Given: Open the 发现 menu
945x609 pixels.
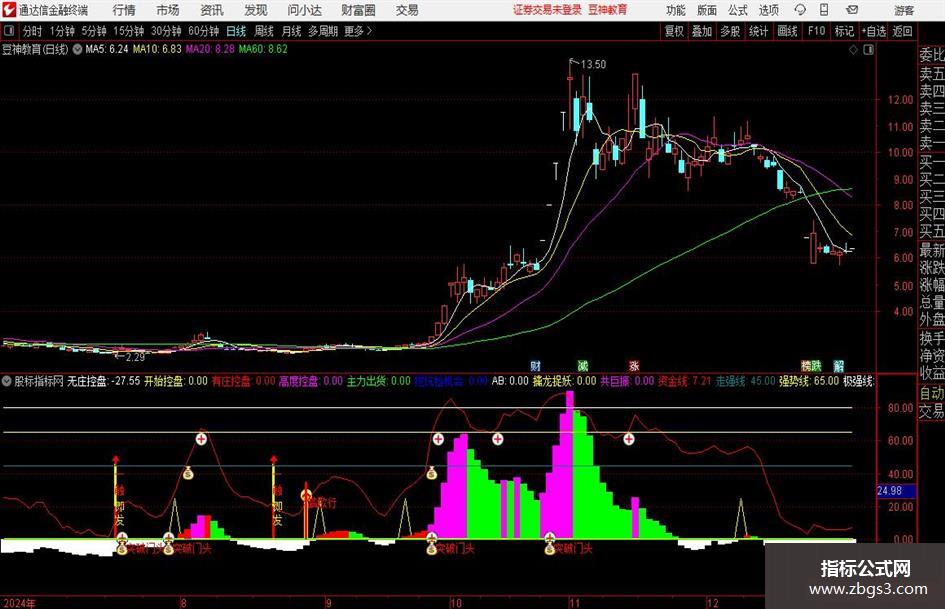Looking at the screenshot, I should (x=256, y=10).
